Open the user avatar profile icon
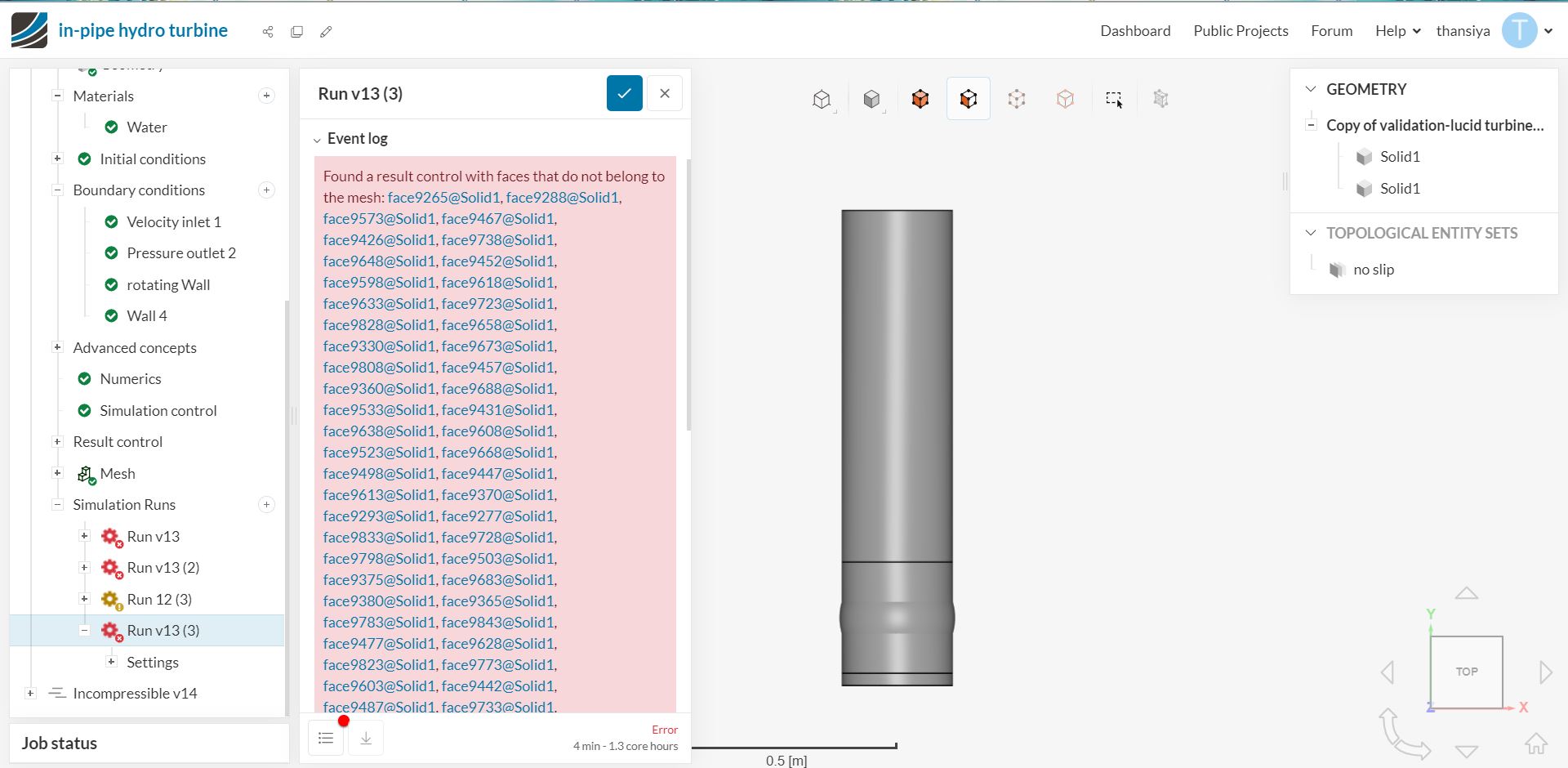This screenshot has height=768, width=1568. 1519,31
